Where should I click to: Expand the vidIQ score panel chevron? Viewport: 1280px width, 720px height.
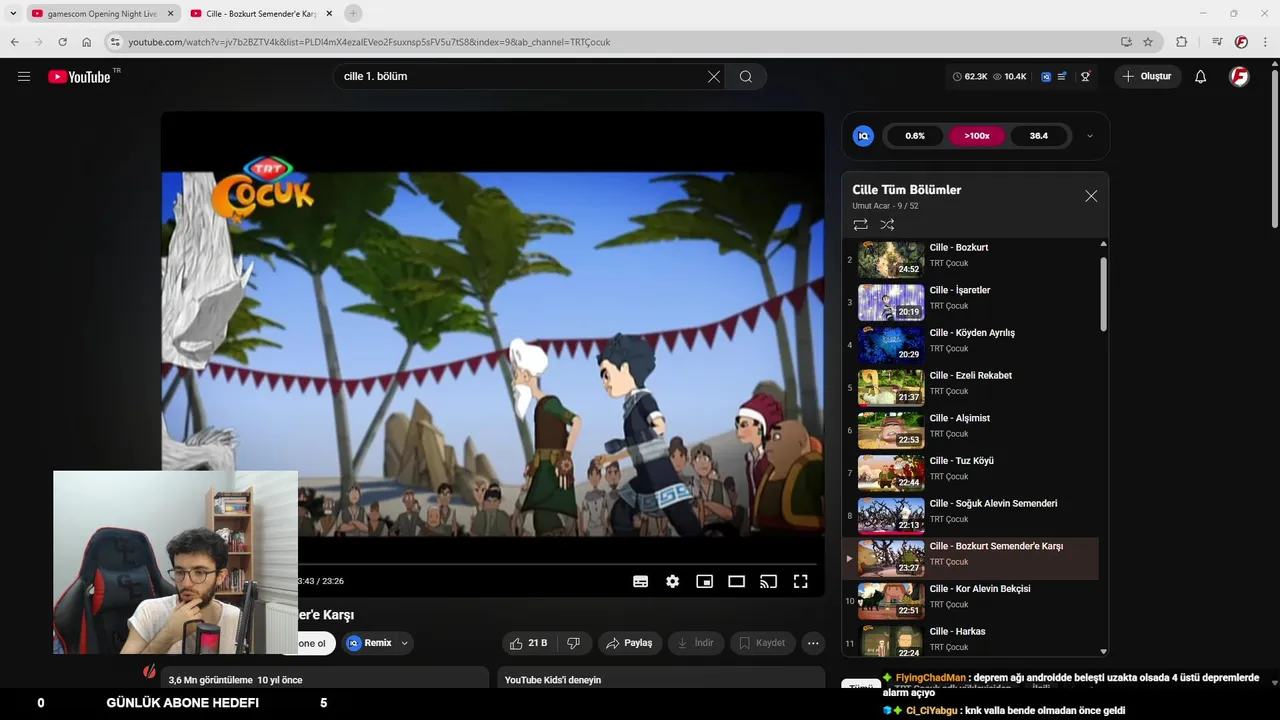[x=1090, y=136]
